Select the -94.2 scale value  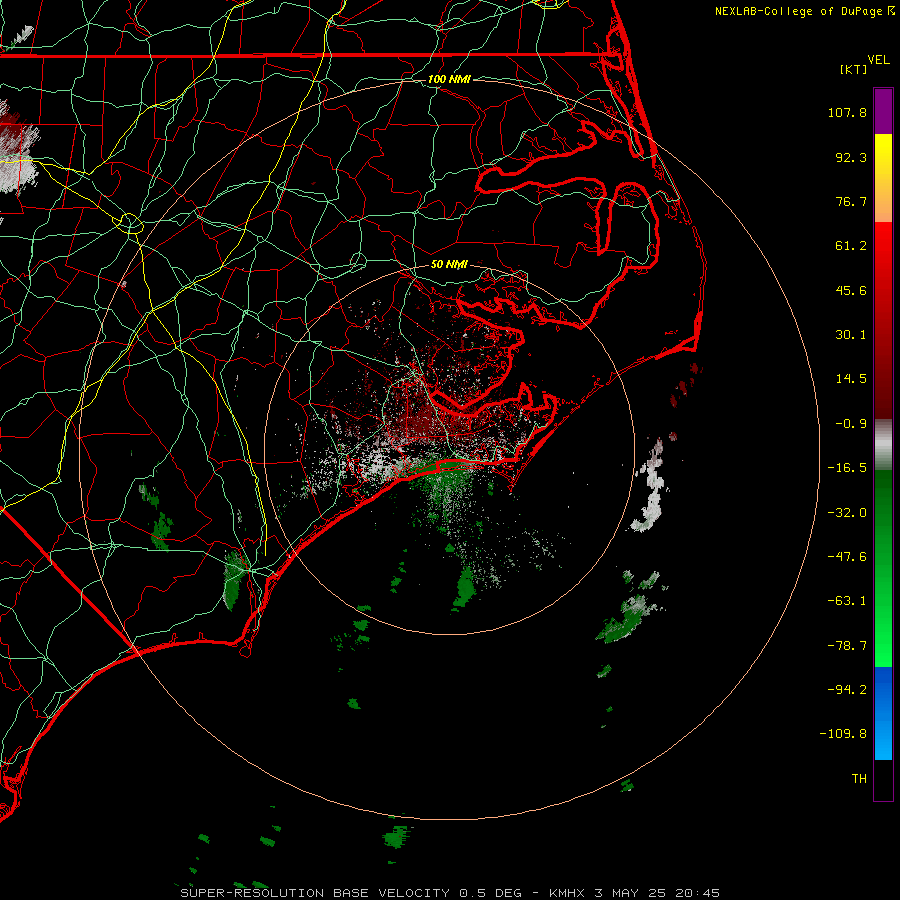[x=847, y=689]
